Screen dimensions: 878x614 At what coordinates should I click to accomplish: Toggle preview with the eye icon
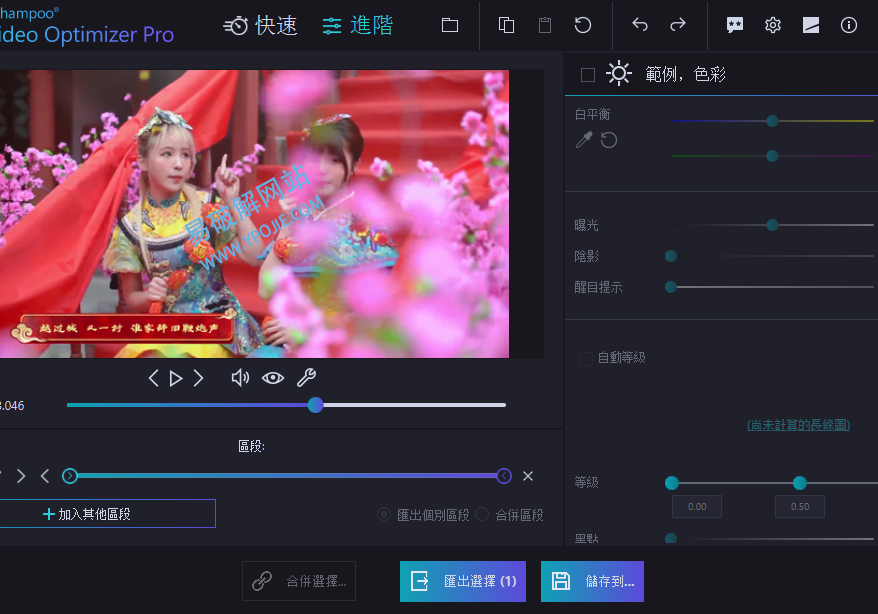click(x=273, y=378)
